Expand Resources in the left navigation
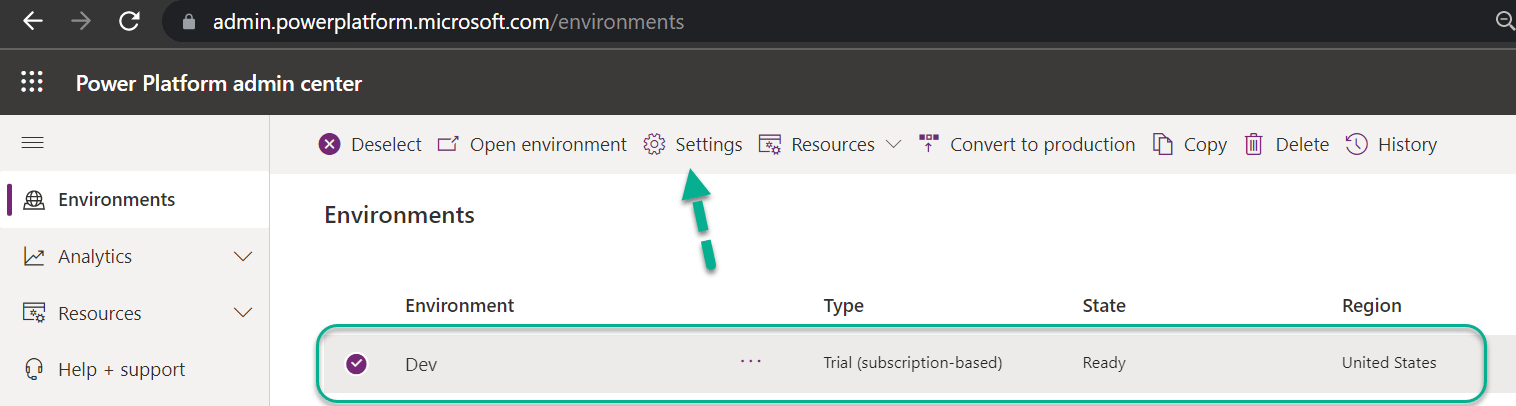 click(x=242, y=314)
